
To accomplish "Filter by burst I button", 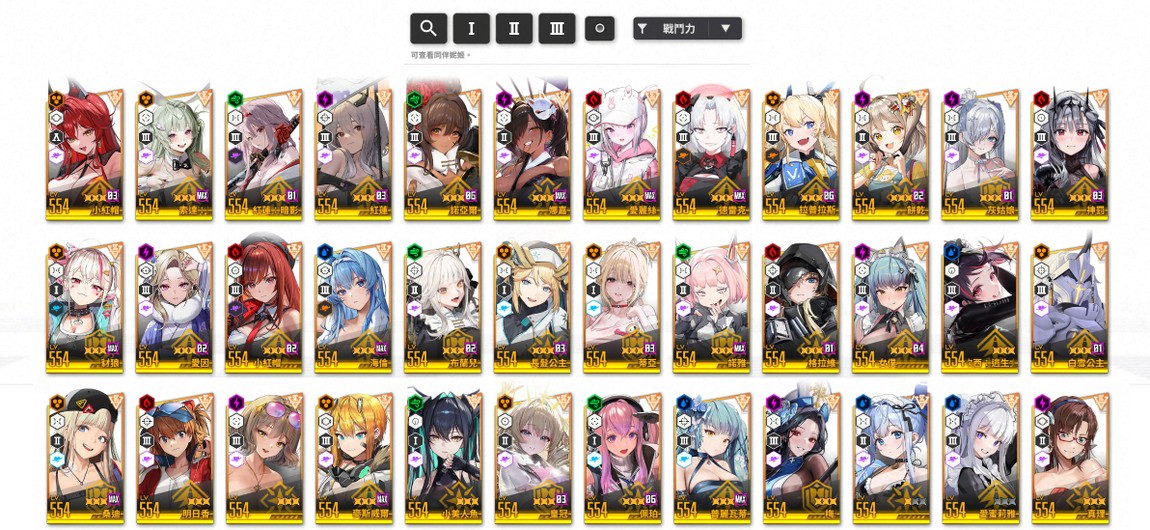I will [471, 29].
